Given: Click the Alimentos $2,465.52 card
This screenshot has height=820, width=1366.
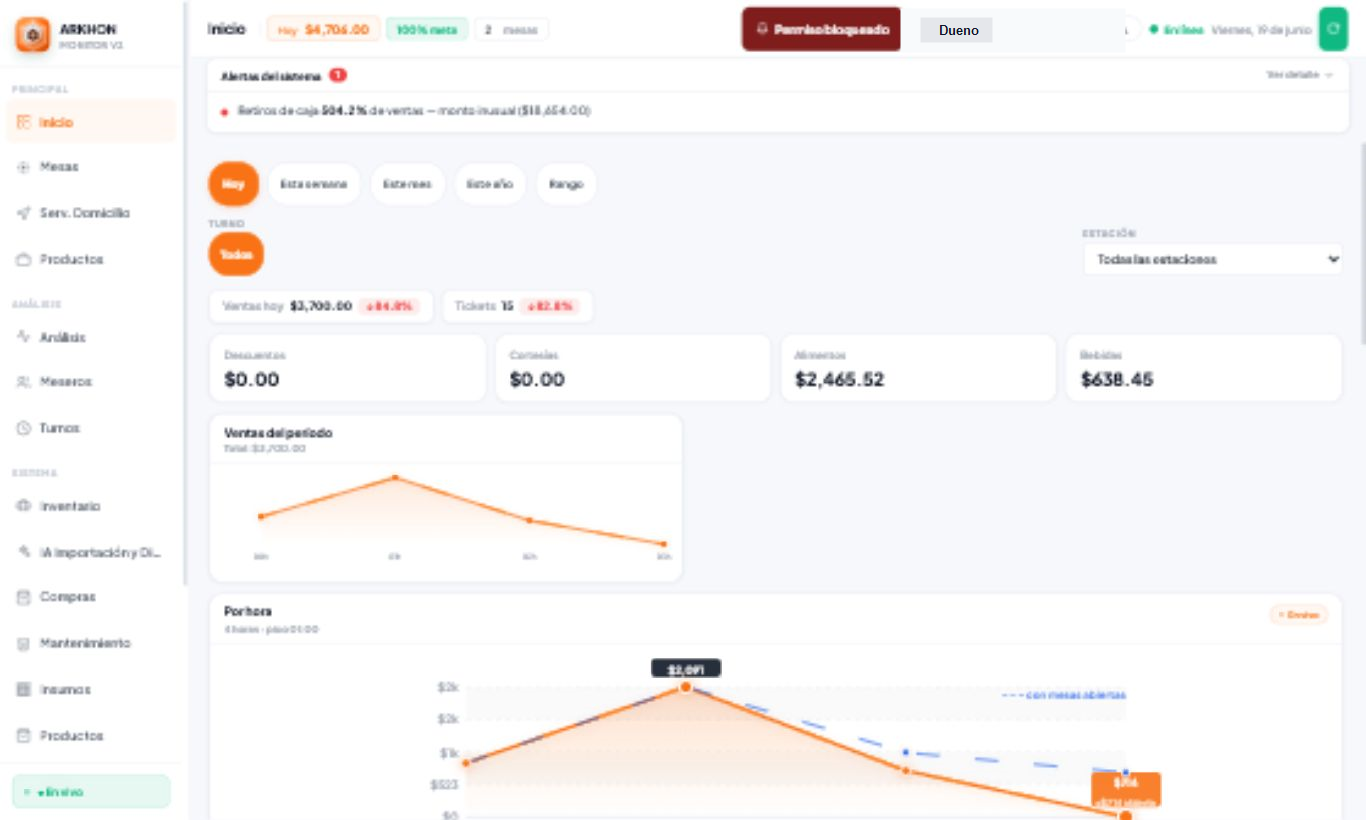Looking at the screenshot, I should pyautogui.click(x=918, y=368).
